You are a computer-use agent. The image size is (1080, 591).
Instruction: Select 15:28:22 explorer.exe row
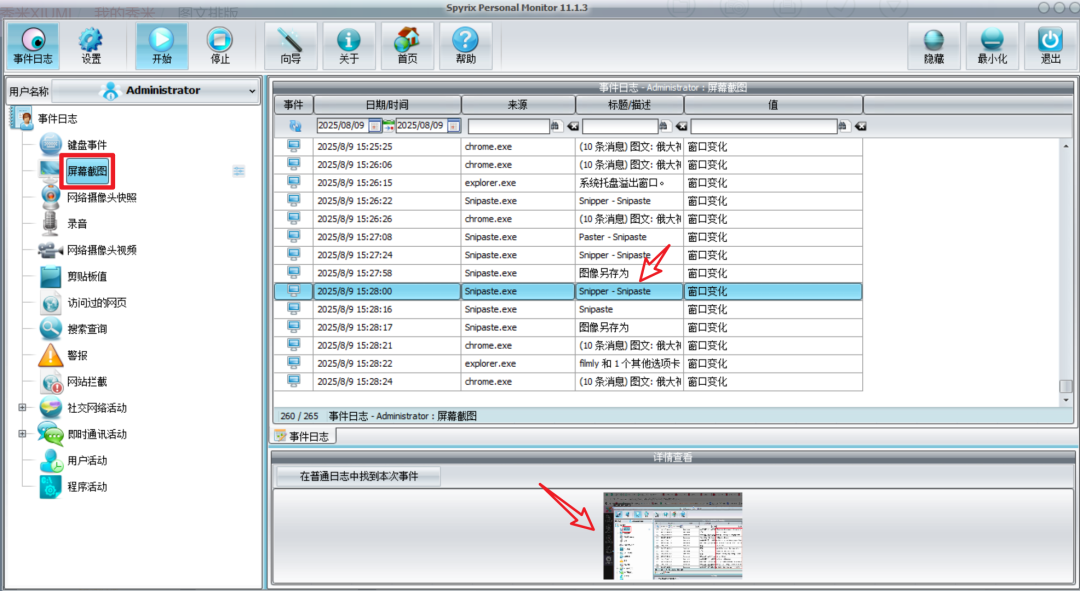click(x=568, y=364)
